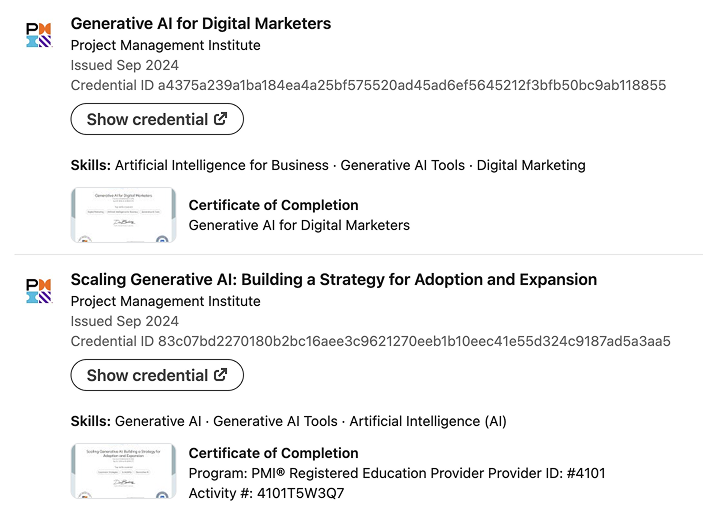The width and height of the screenshot is (703, 513).
Task: Click Project Management Institute under the first certification
Action: coord(165,45)
